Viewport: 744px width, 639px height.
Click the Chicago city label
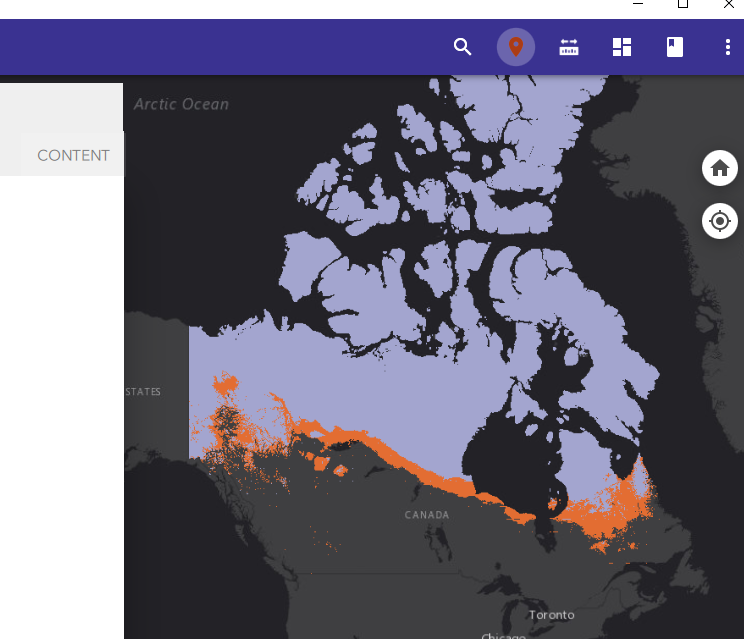502,635
